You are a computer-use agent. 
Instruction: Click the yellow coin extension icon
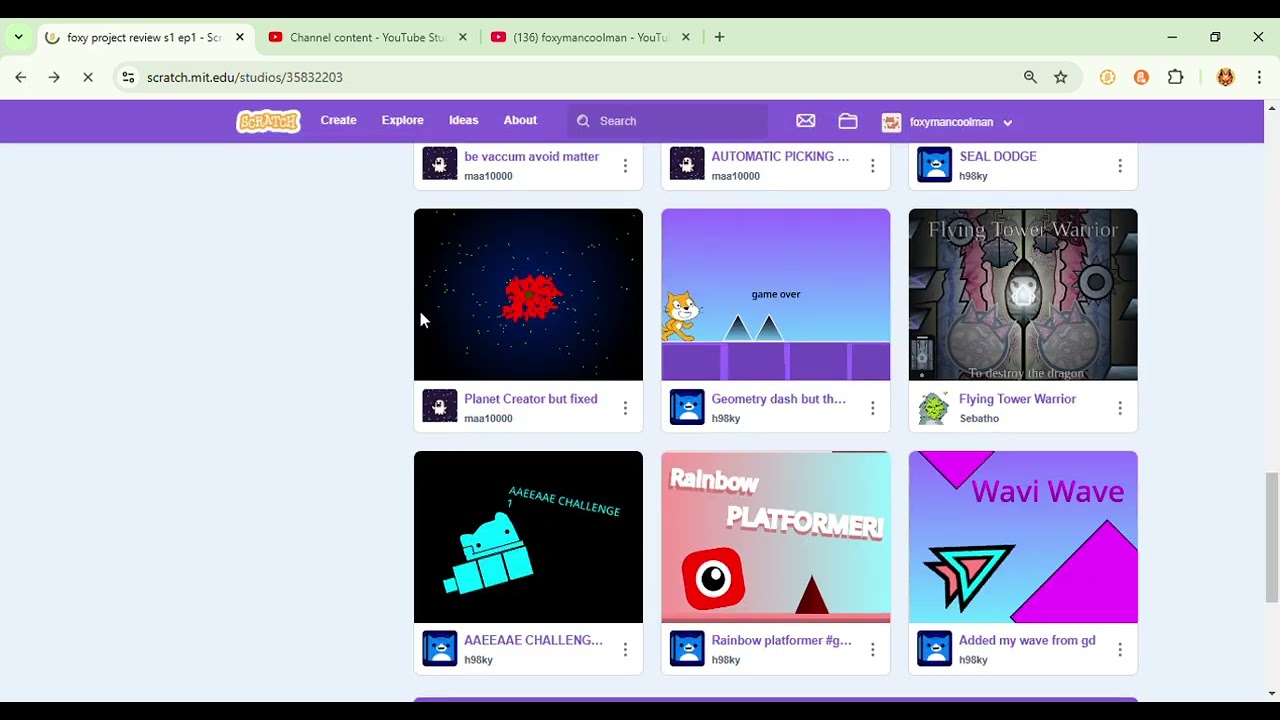pyautogui.click(x=1107, y=77)
